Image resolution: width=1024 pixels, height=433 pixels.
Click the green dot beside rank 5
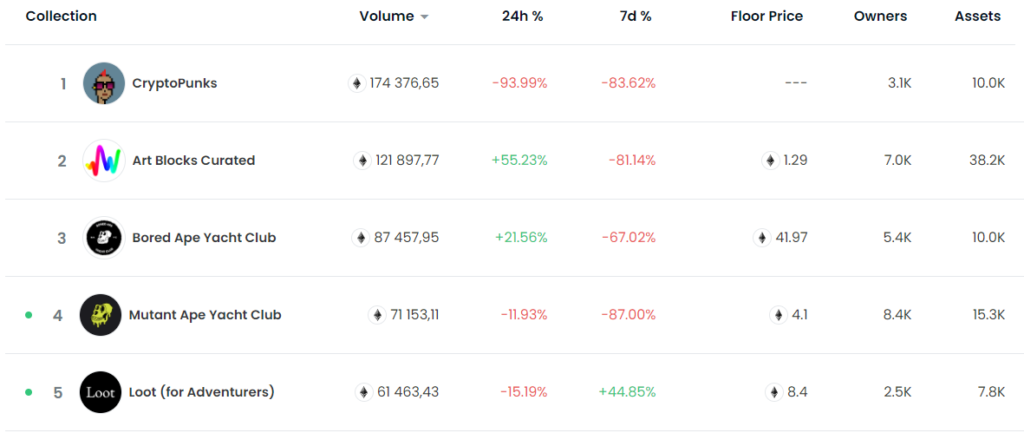(29, 392)
